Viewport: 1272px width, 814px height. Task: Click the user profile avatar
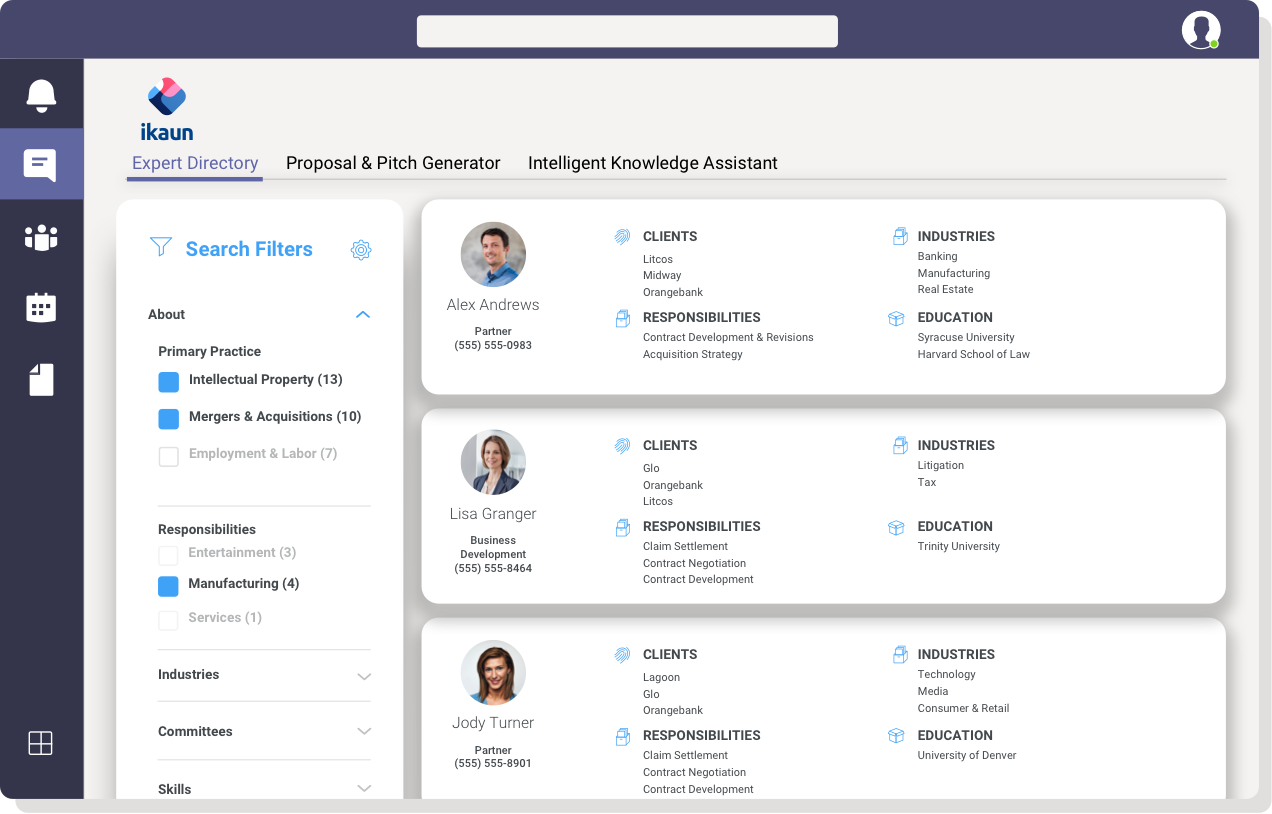[x=1200, y=30]
